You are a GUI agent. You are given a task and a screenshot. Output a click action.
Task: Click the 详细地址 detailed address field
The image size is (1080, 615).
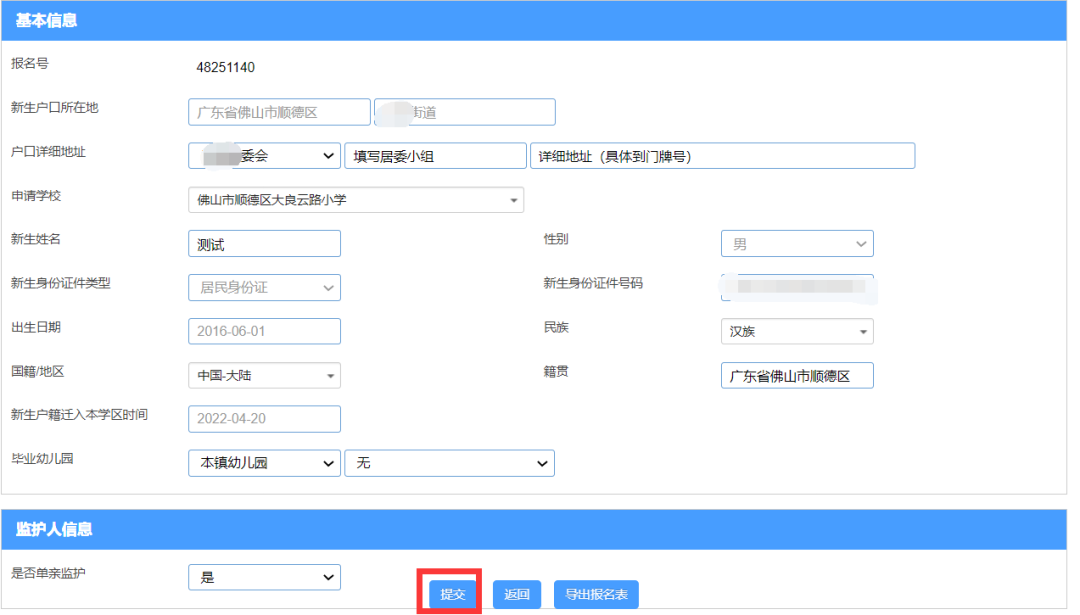coord(722,156)
